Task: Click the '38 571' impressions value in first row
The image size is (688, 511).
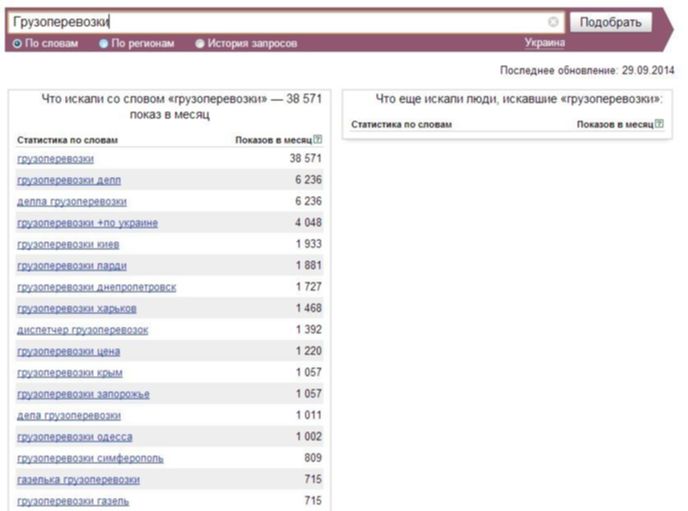Action: pos(305,158)
